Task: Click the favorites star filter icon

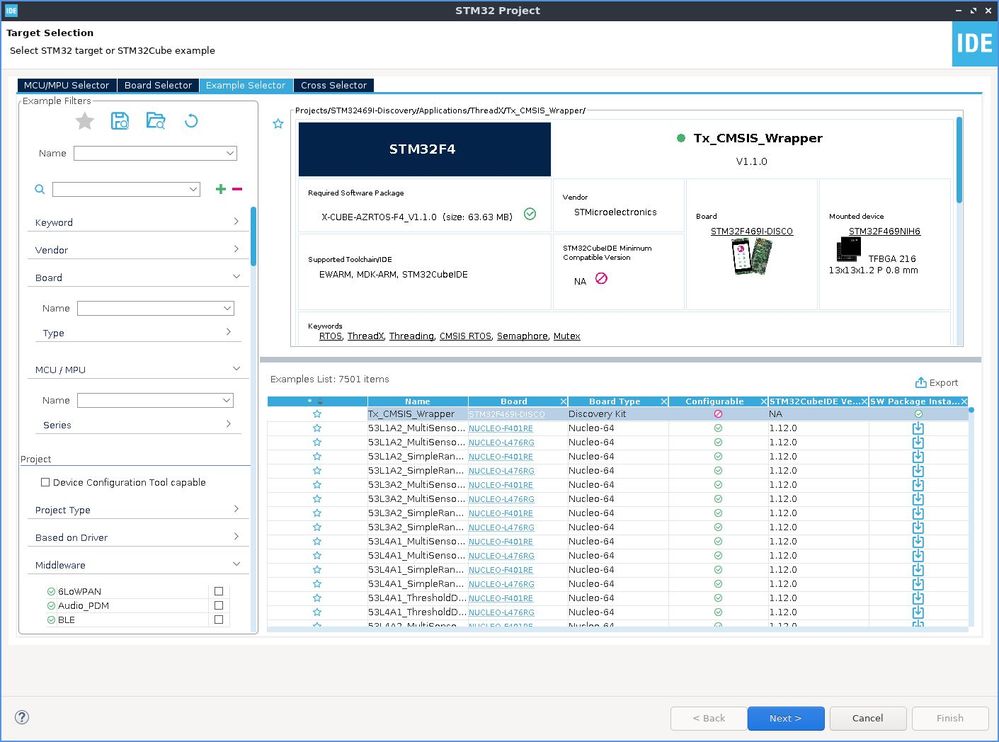Action: click(85, 121)
